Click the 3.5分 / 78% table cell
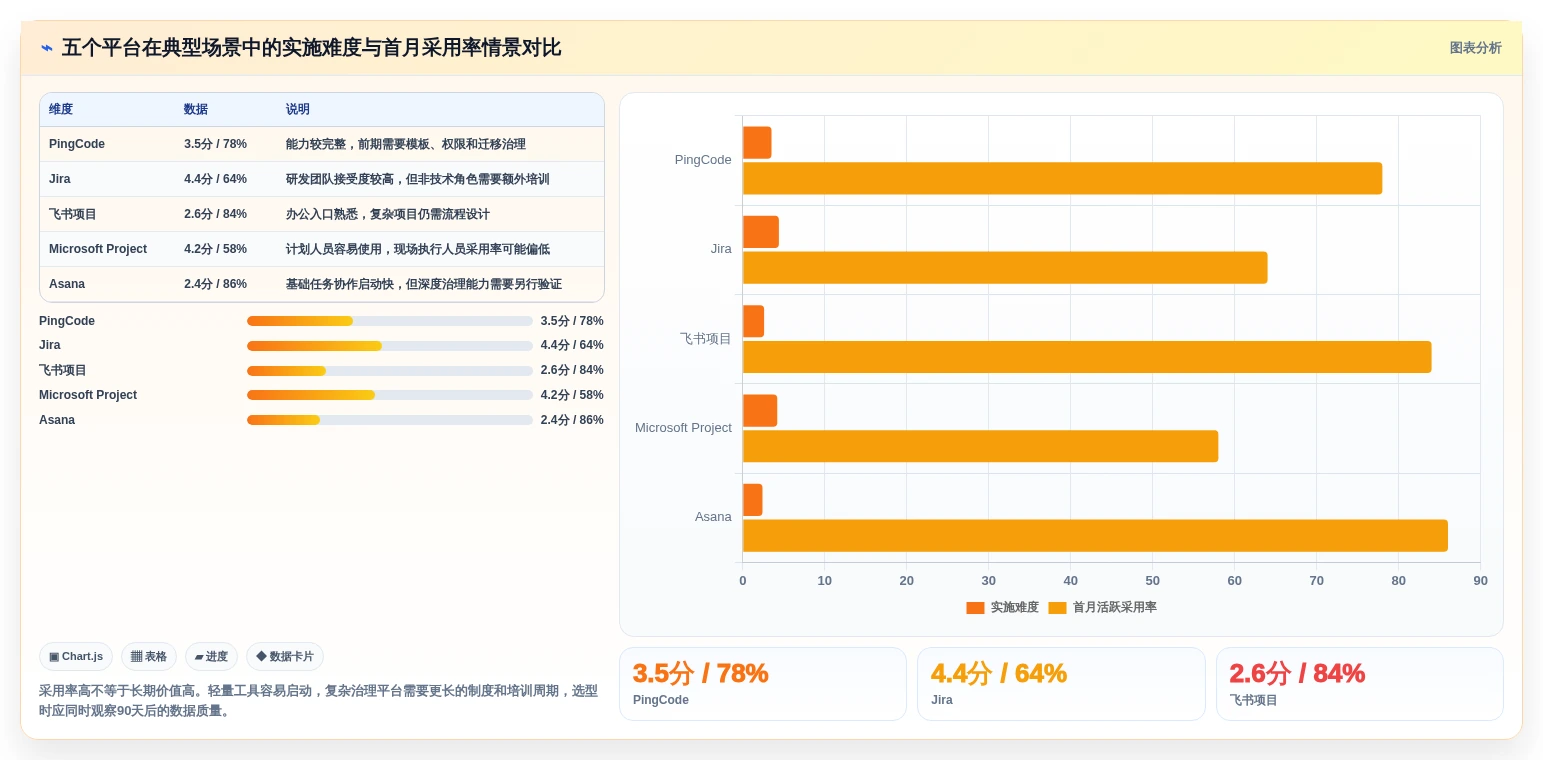Screen dimensions: 1543x760 (215, 144)
